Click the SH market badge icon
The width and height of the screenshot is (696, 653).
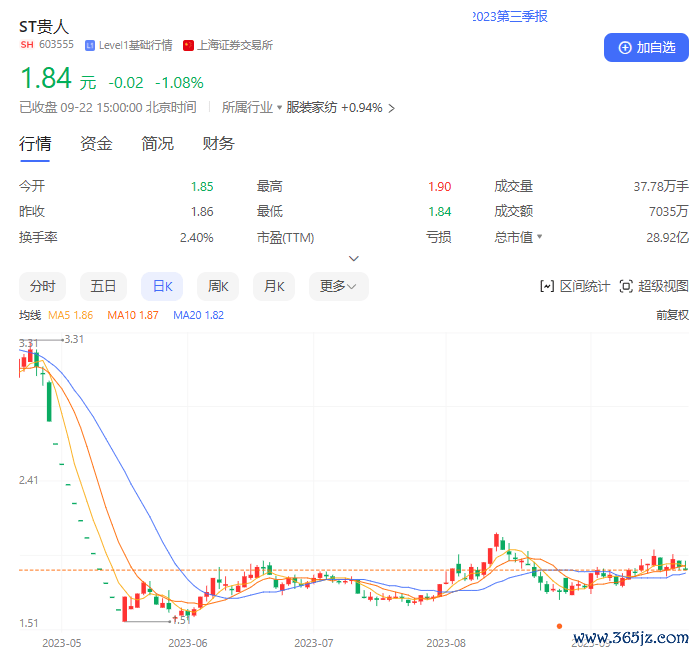point(27,45)
